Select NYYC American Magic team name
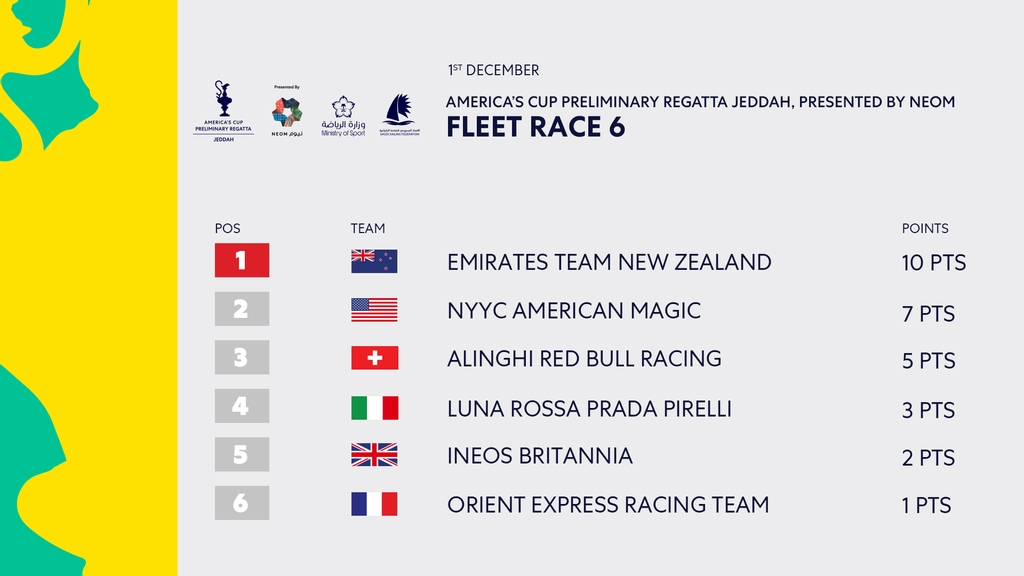 [x=574, y=310]
